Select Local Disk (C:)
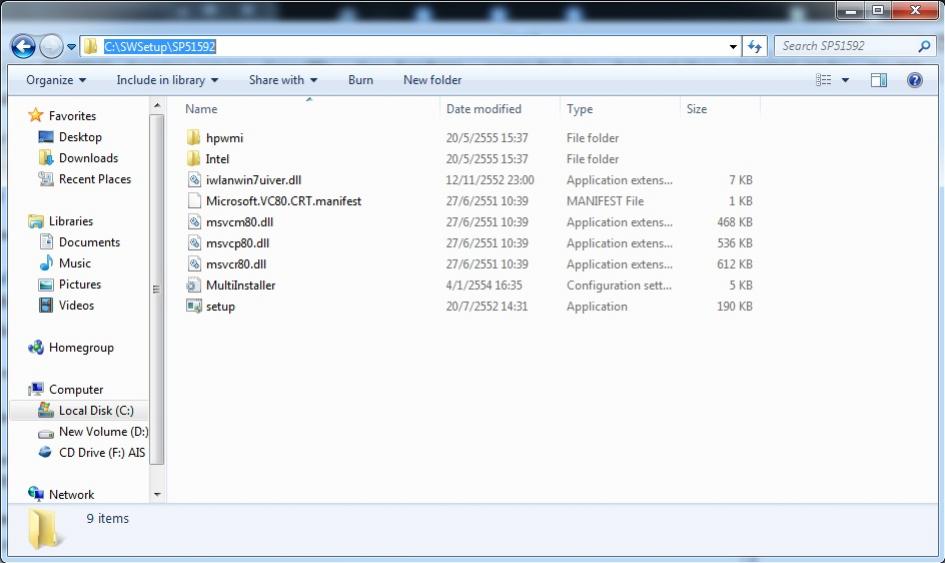Image resolution: width=945 pixels, height=563 pixels. pos(96,410)
